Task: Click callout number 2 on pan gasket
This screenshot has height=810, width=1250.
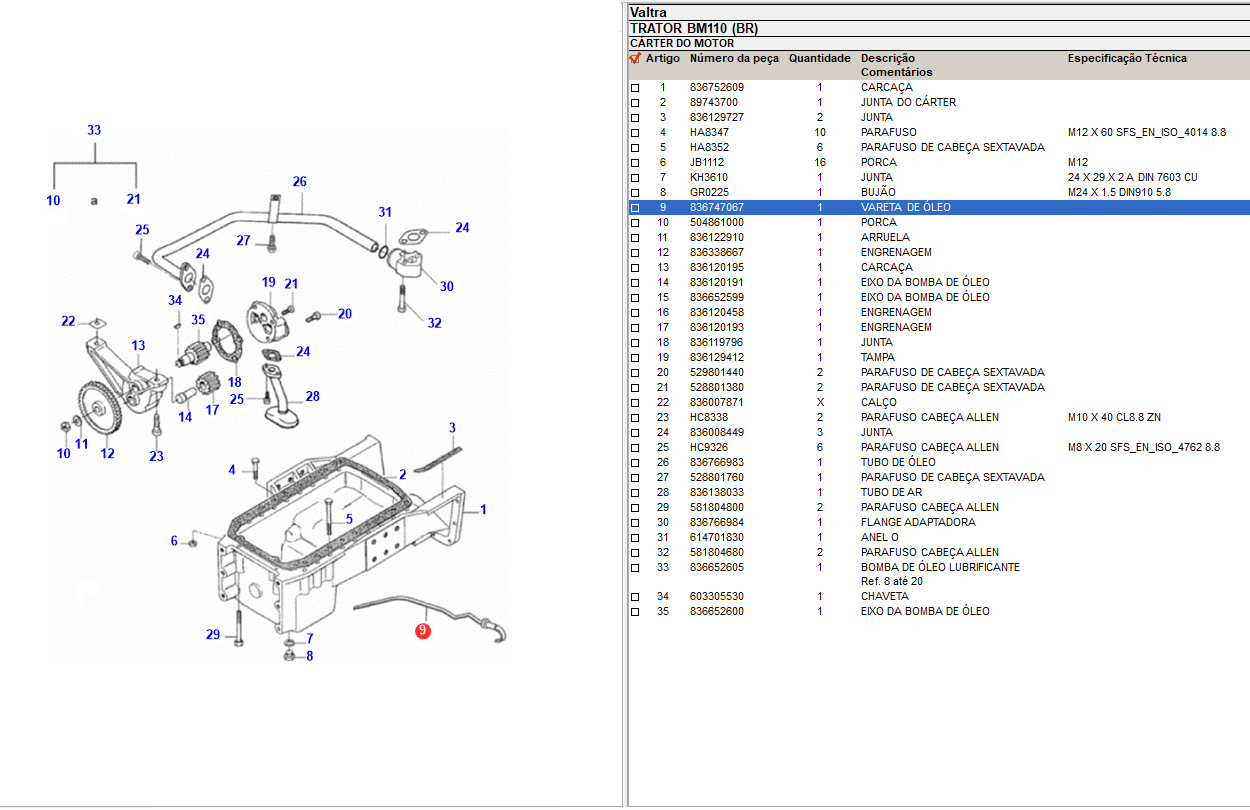Action: [403, 474]
